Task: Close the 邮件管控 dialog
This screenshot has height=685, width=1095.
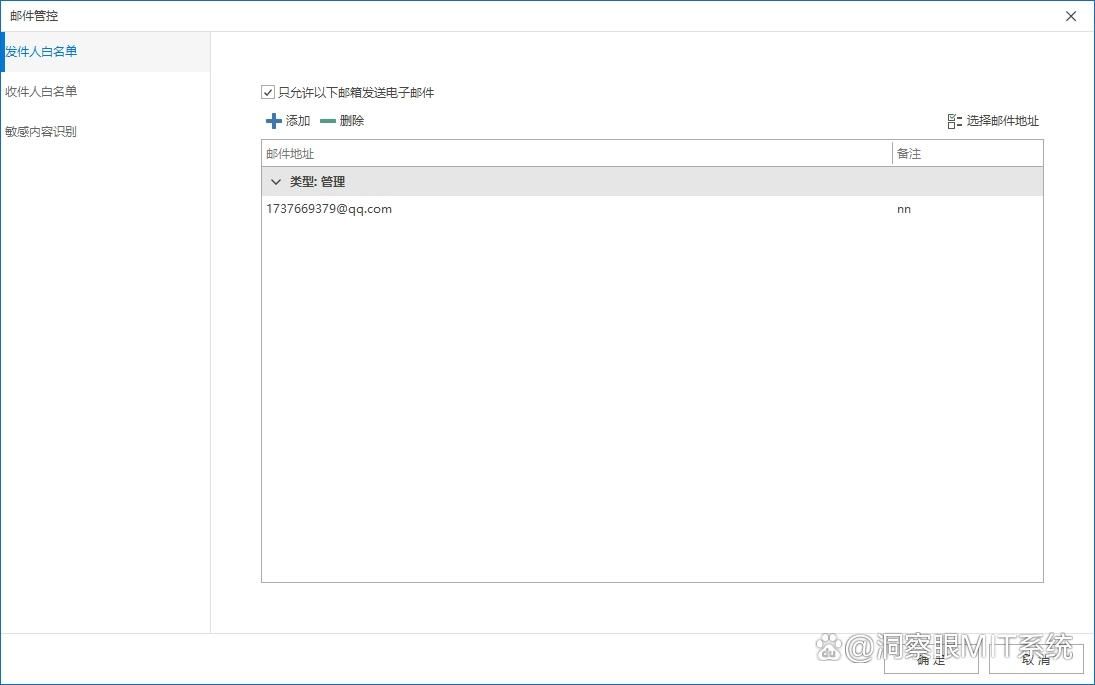Action: click(x=1071, y=16)
